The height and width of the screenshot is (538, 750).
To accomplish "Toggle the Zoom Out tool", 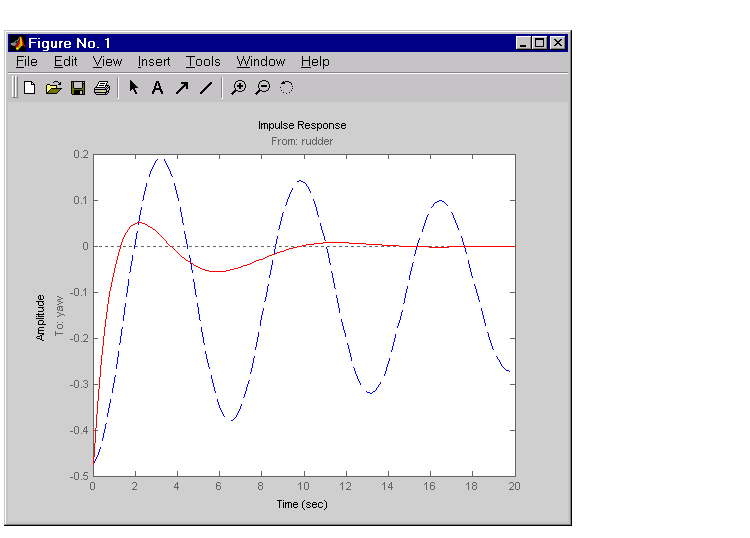I will click(262, 88).
